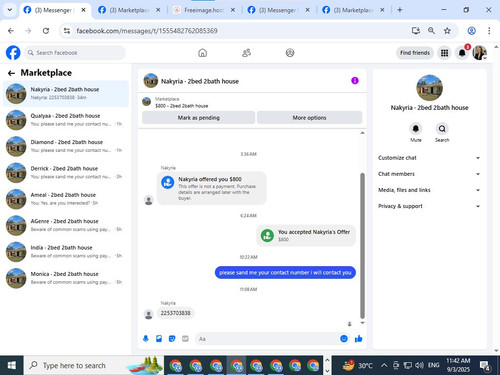500x375 pixels.
Task: Click the 'Nakyria offered you $800' card
Action: coord(211,188)
